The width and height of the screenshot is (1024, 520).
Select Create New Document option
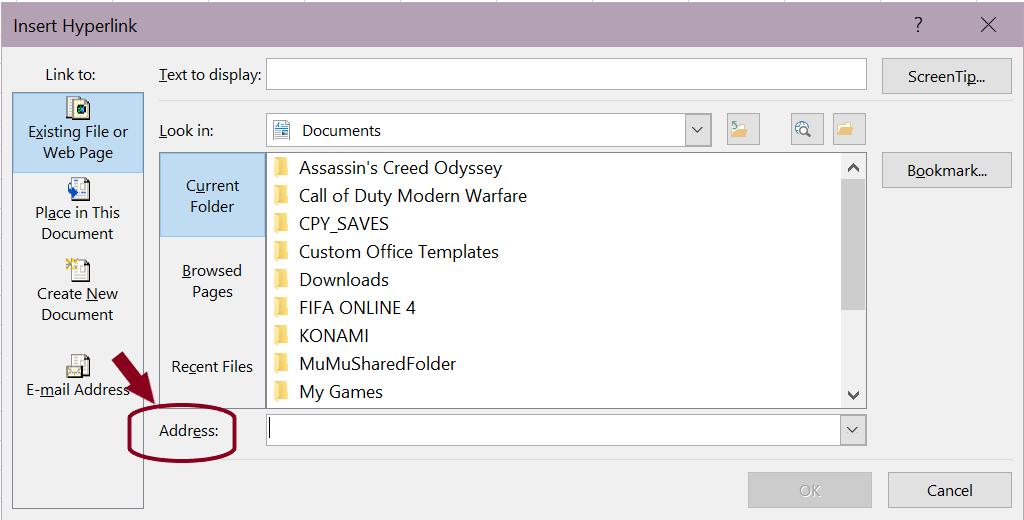click(78, 291)
